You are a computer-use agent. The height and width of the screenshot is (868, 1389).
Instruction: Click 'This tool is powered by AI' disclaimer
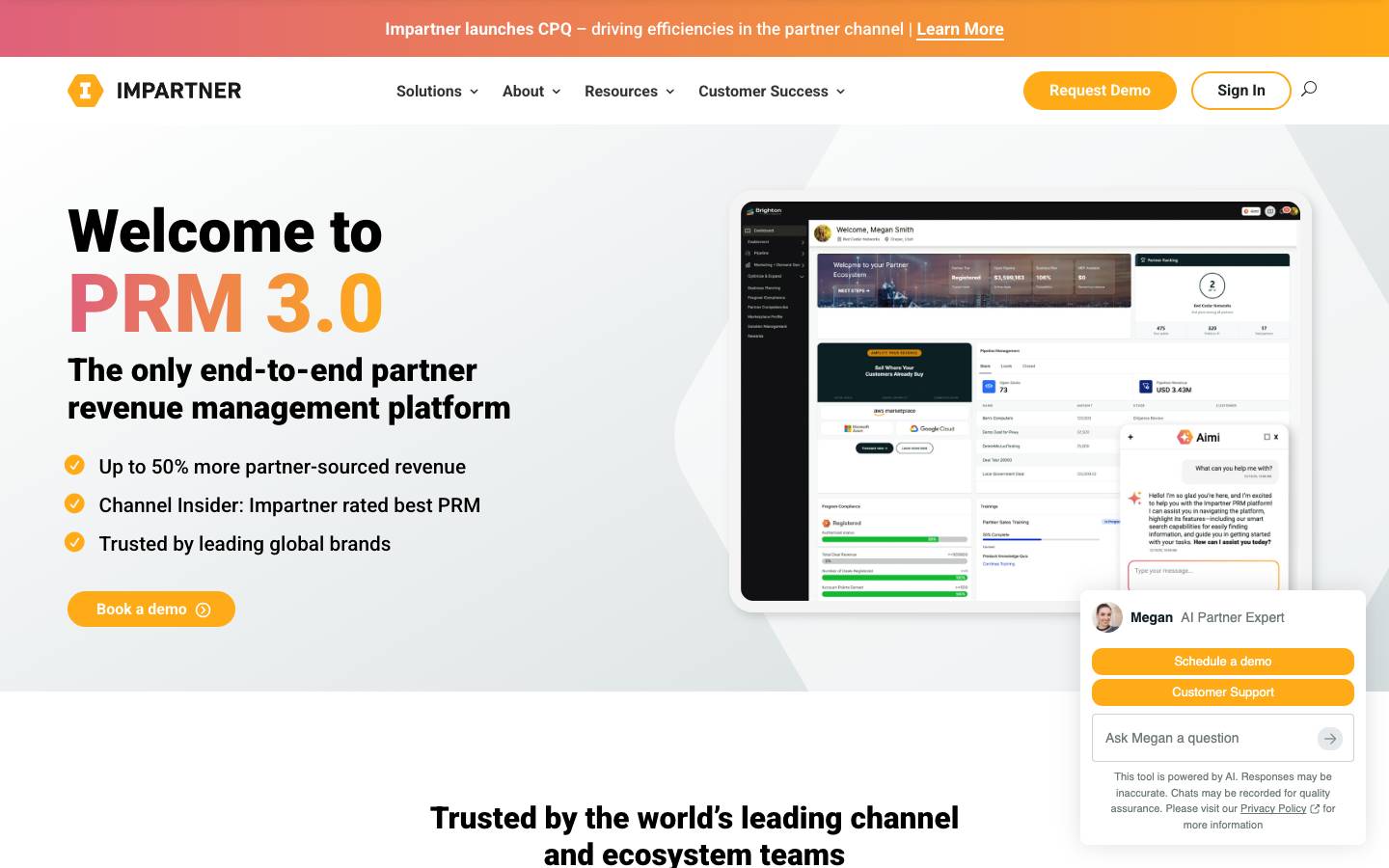coord(1223,800)
